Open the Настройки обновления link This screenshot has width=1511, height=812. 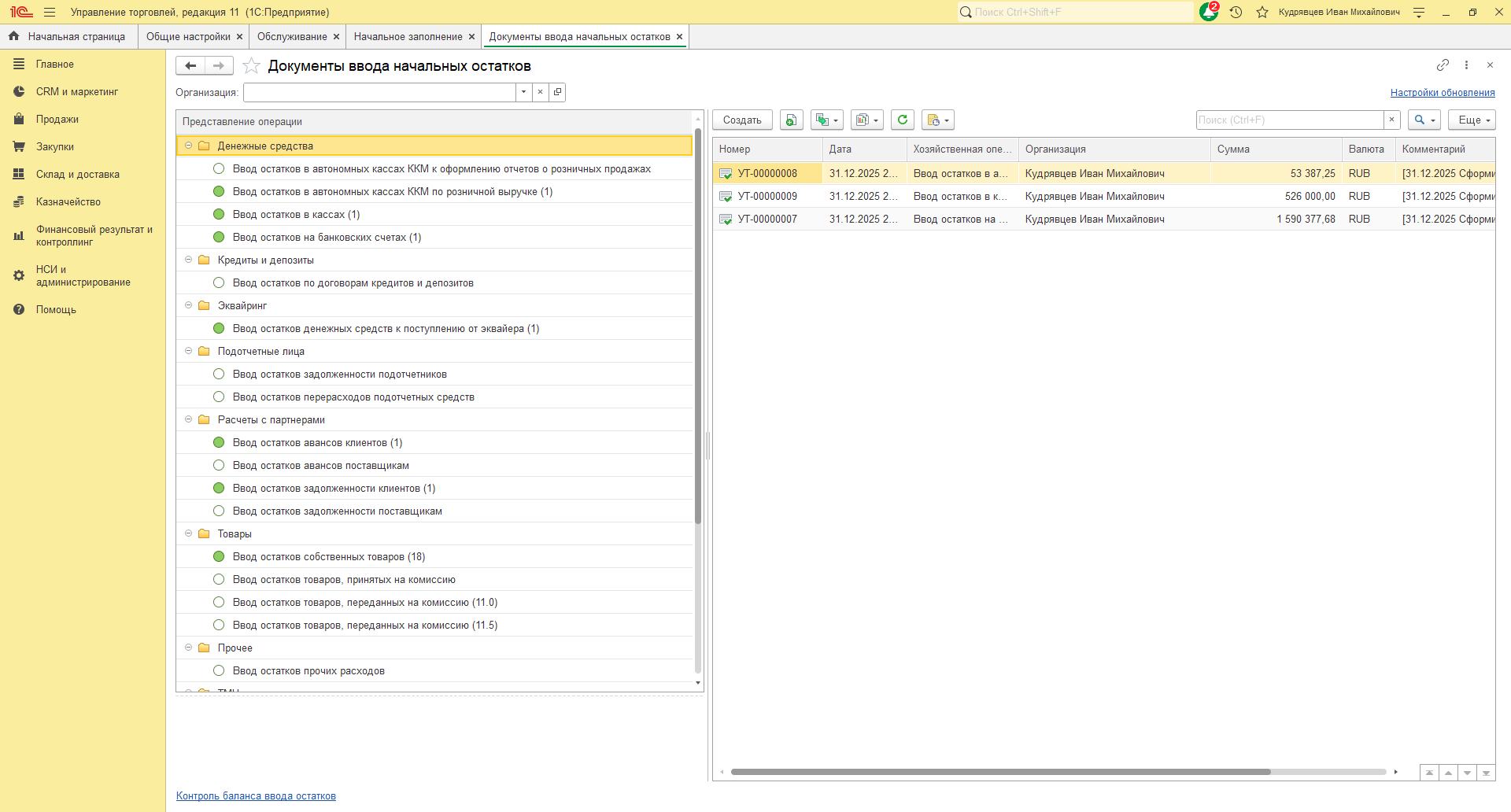1442,93
